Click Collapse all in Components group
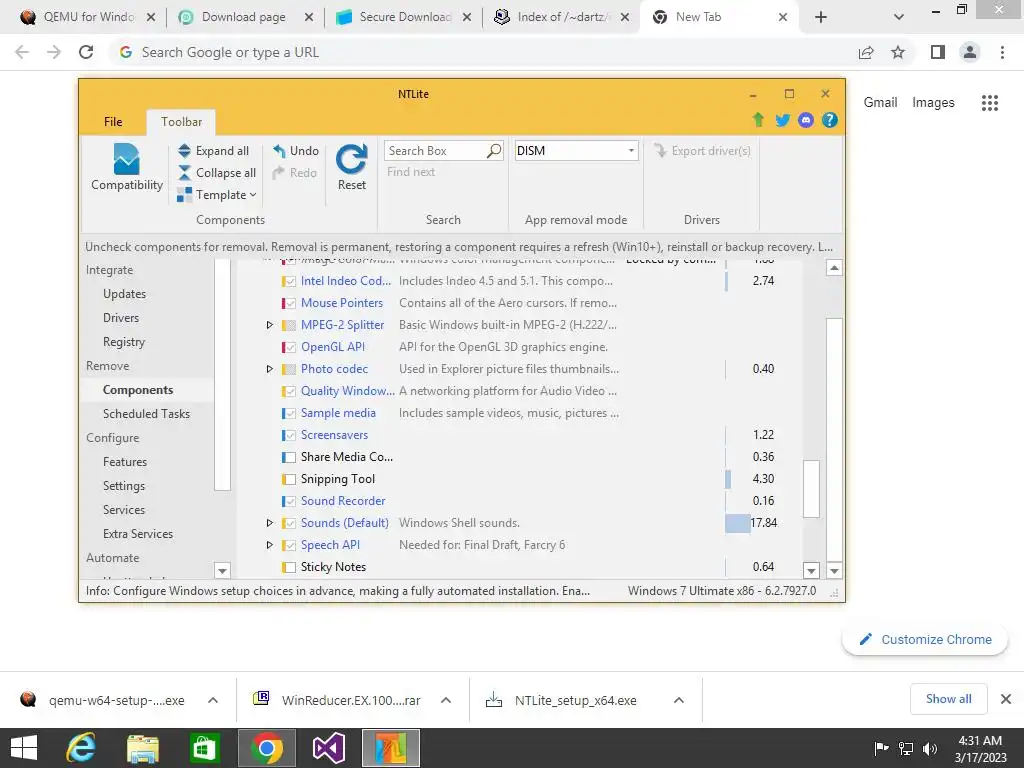Image resolution: width=1024 pixels, height=768 pixels. (x=217, y=173)
